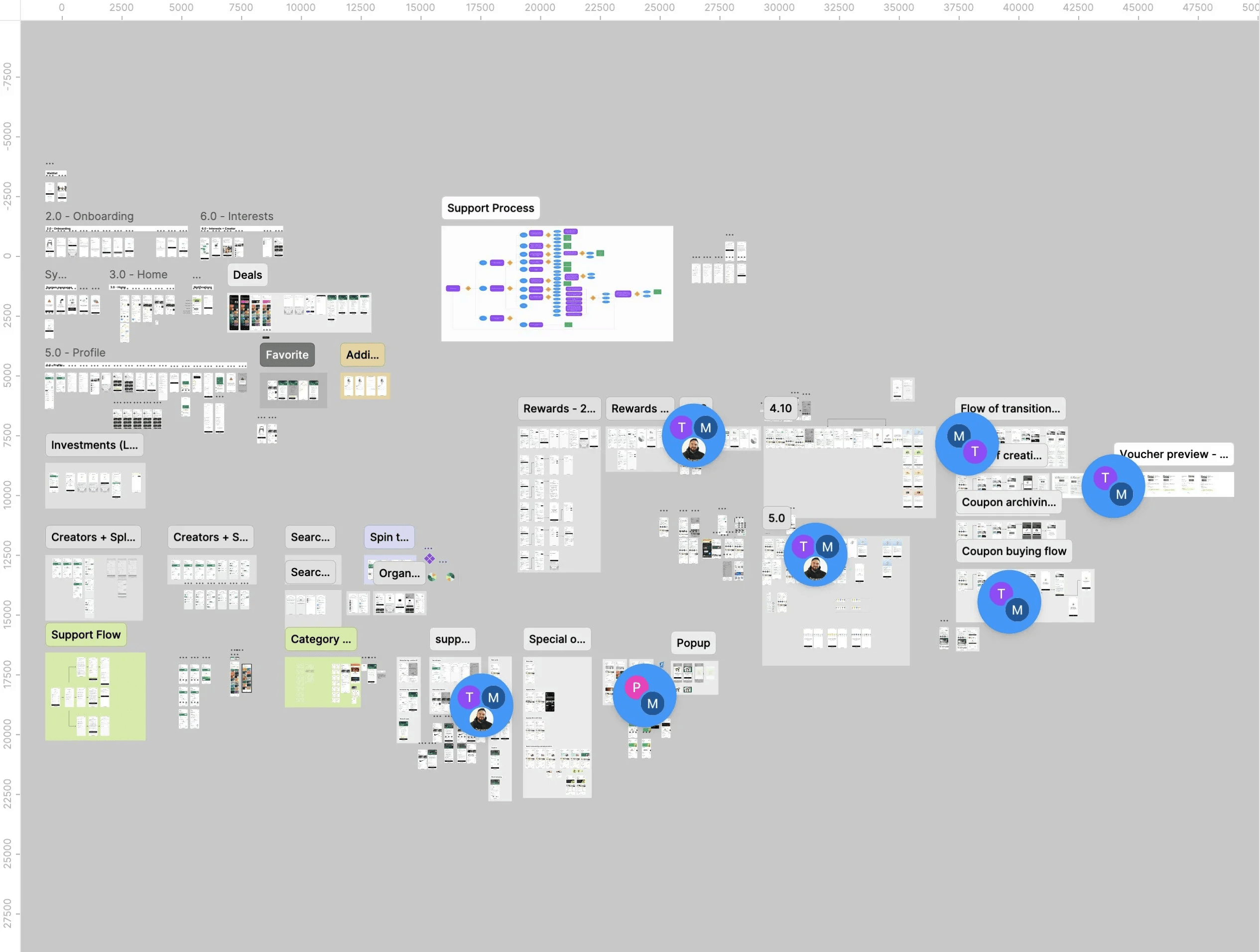The width and height of the screenshot is (1260, 952).
Task: Select the Favorite section label
Action: (287, 355)
